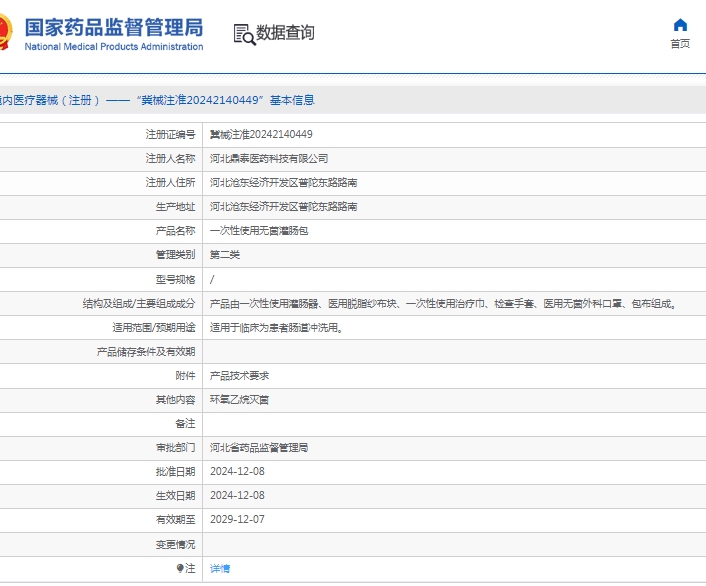Select the 环氧乙烷灭菌 value
The width and height of the screenshot is (706, 586).
(239, 400)
